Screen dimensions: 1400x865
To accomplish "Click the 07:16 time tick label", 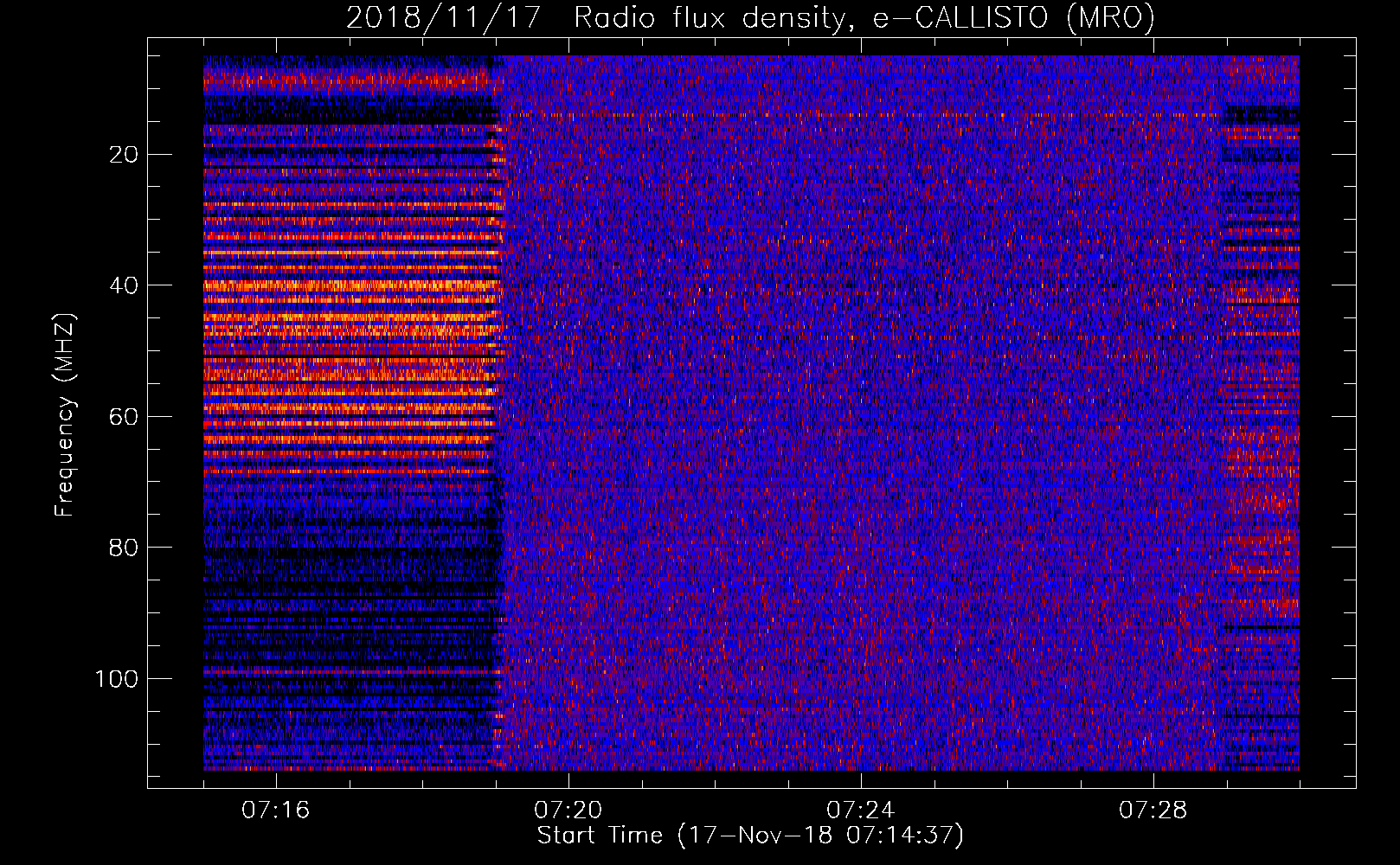I will [276, 810].
